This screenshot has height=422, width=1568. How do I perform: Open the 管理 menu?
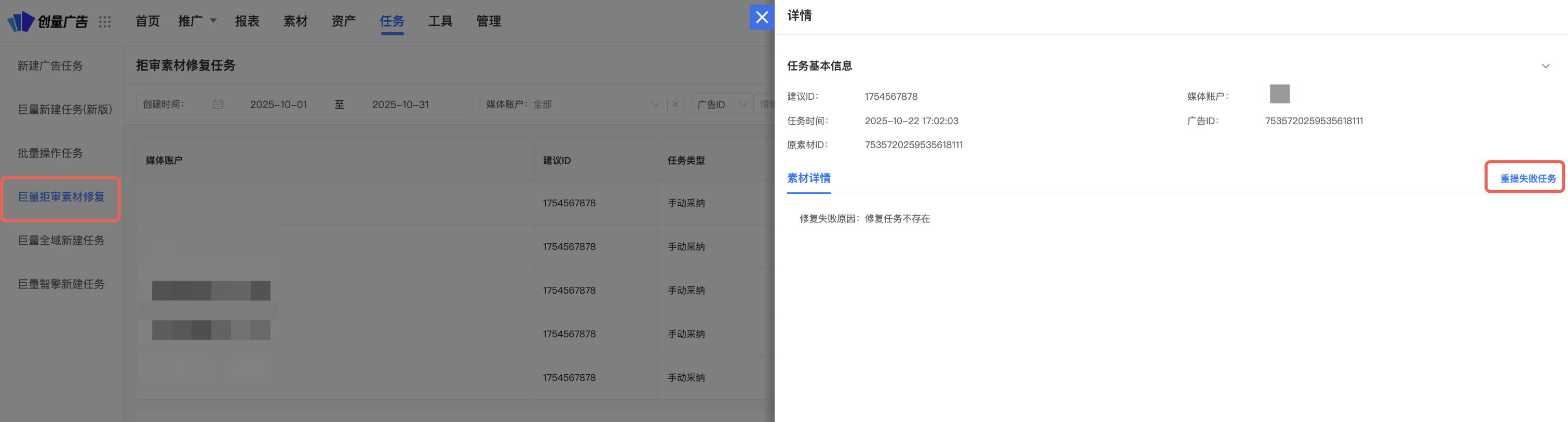point(488,21)
